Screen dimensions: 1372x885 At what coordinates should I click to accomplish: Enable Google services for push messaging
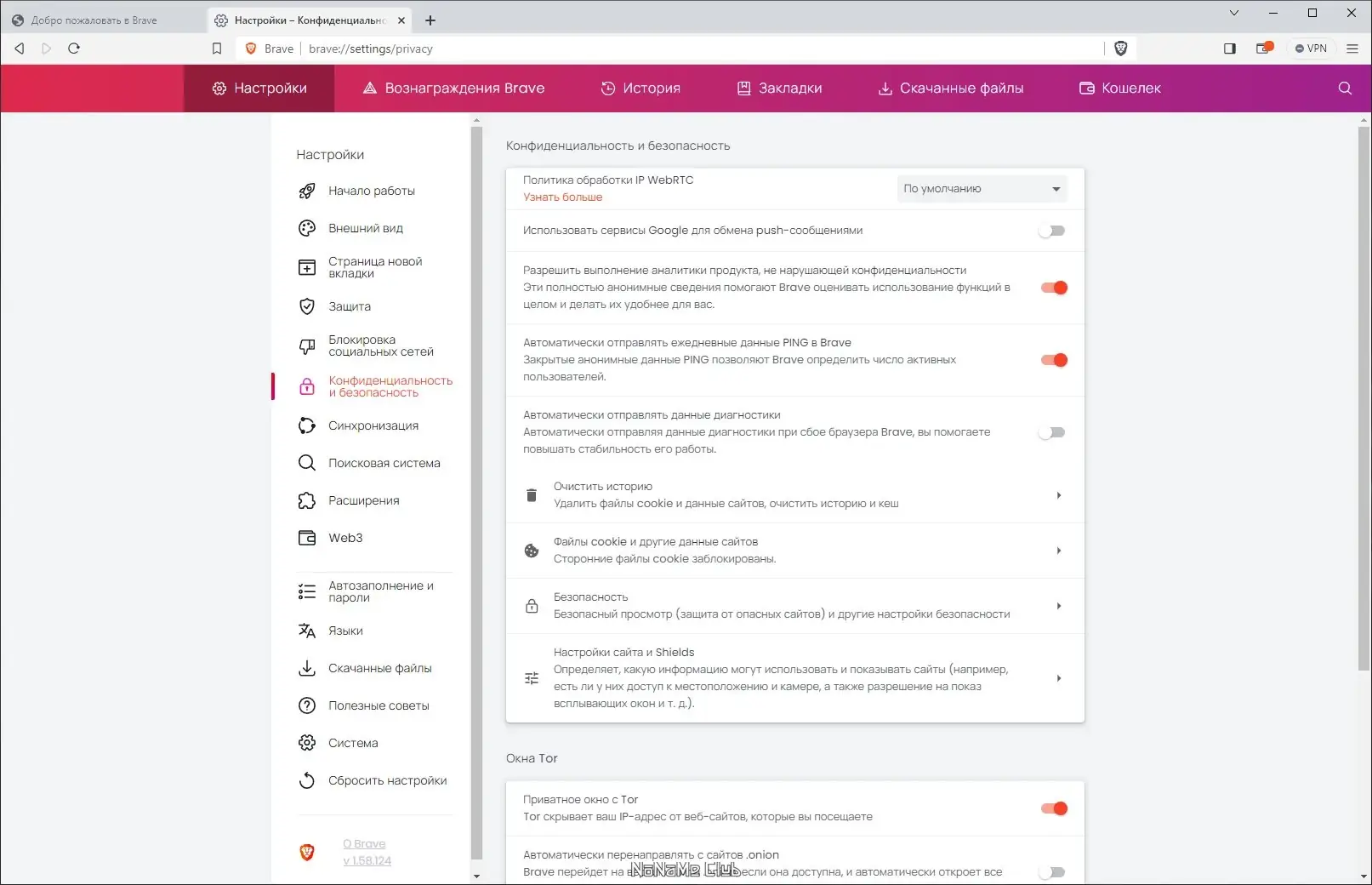pos(1052,231)
